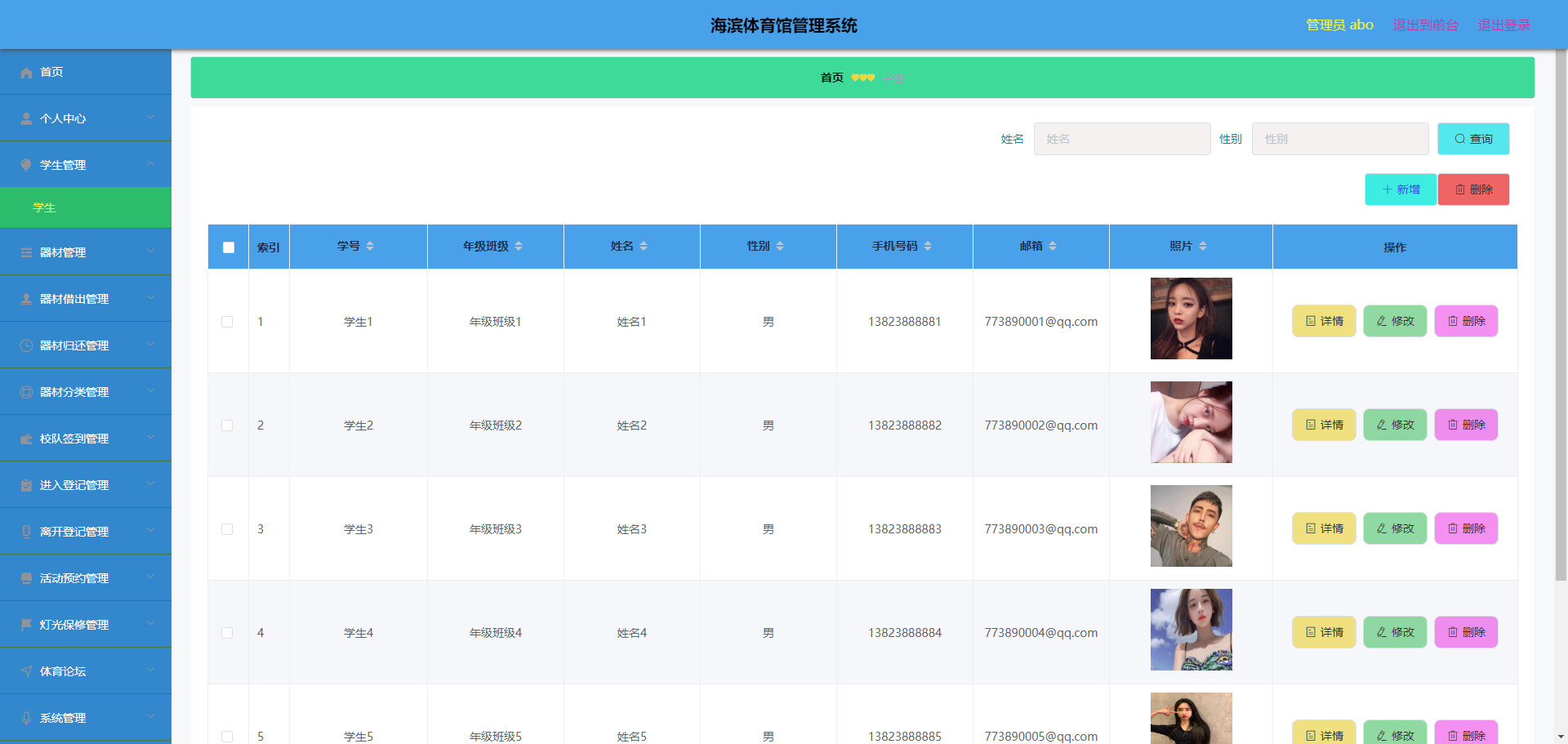Expand 进入登记管理 with its chevron arrow

click(151, 484)
